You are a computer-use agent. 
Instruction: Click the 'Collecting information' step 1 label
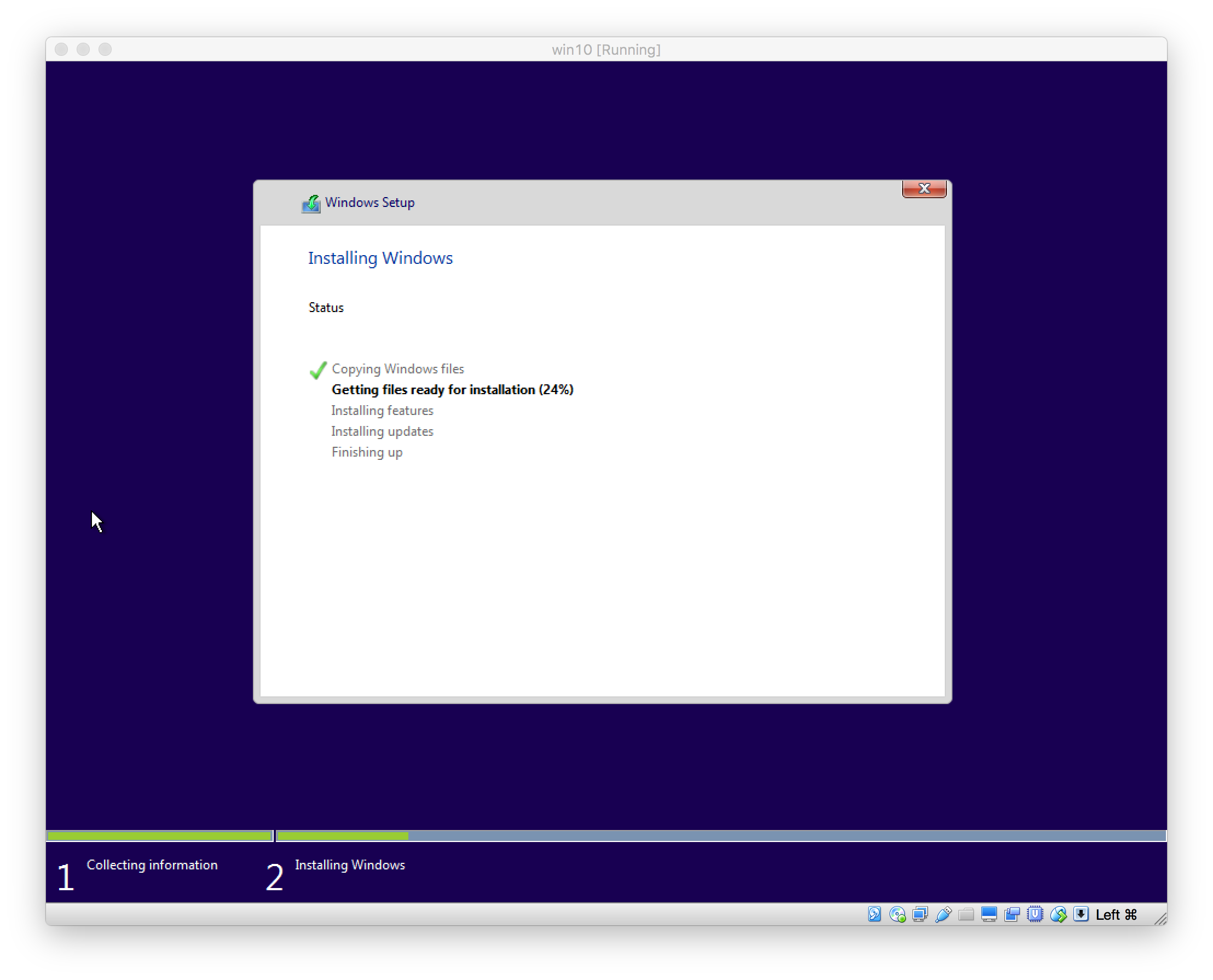point(152,866)
